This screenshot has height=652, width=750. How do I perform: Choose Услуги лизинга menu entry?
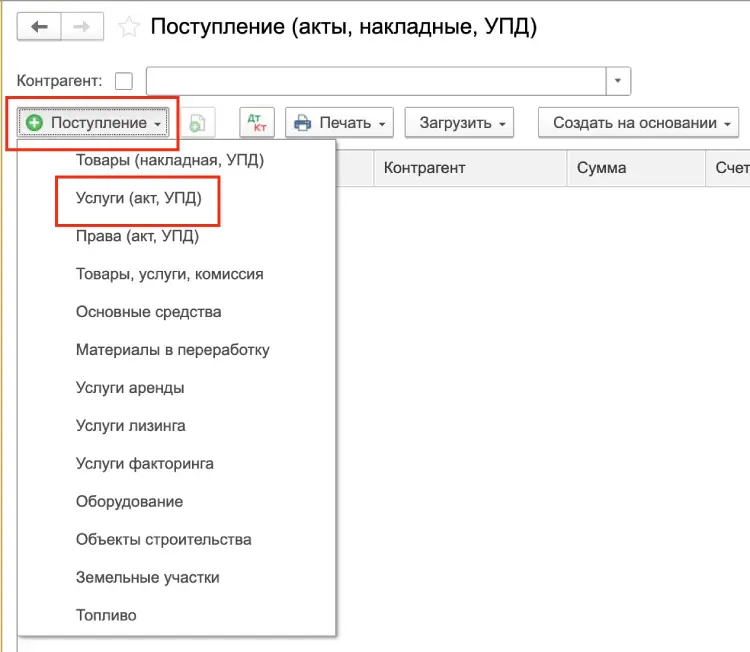(x=131, y=426)
